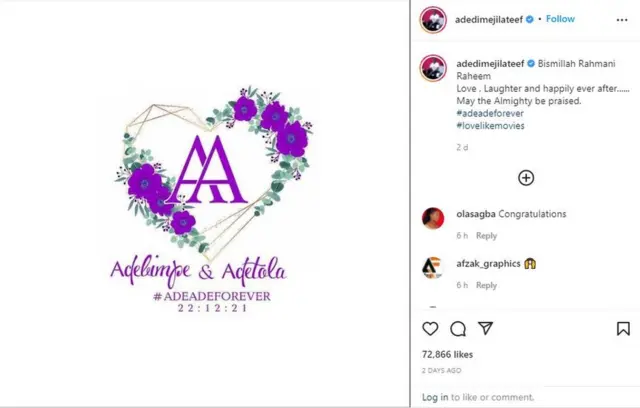View afzak_graphics profile avatar
The image size is (640, 408).
click(x=432, y=266)
